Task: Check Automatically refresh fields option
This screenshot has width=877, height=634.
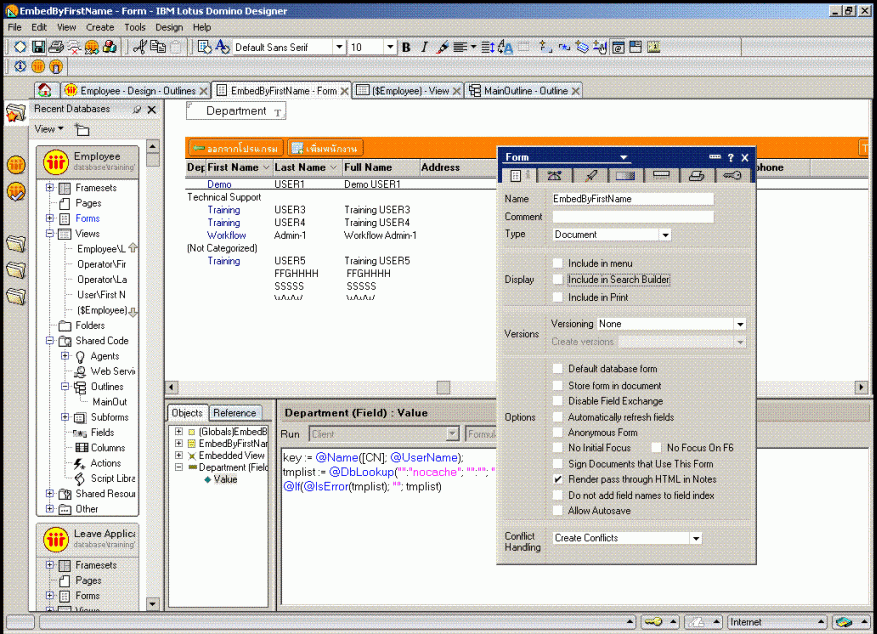Action: point(558,417)
